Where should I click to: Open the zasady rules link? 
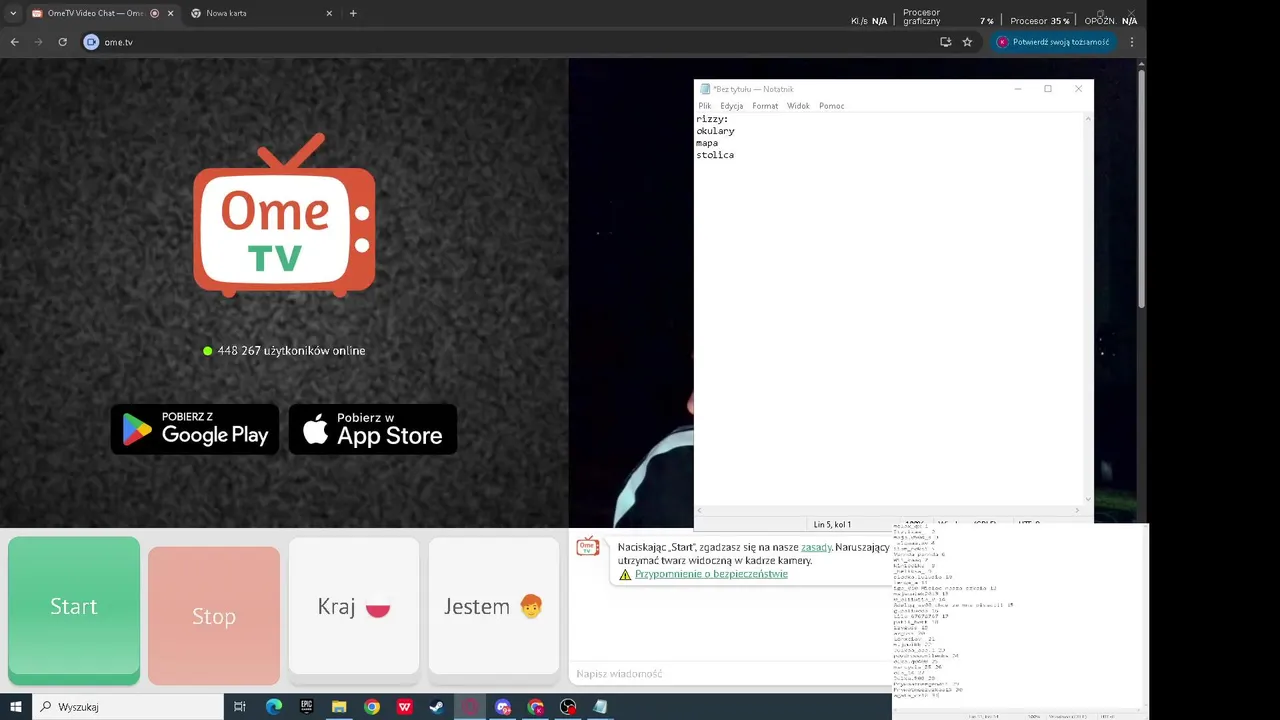[x=816, y=547]
